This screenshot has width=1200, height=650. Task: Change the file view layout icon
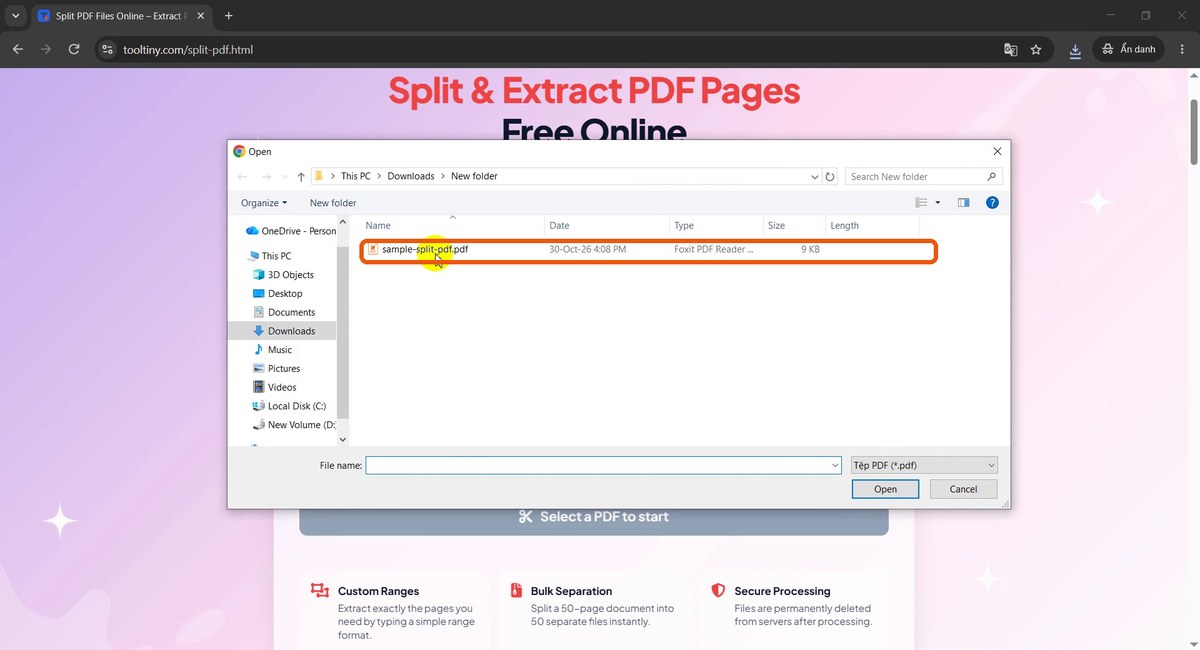click(x=921, y=203)
